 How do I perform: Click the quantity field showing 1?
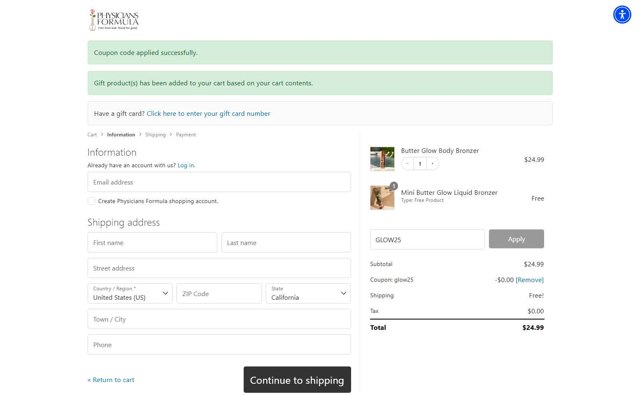pos(420,164)
